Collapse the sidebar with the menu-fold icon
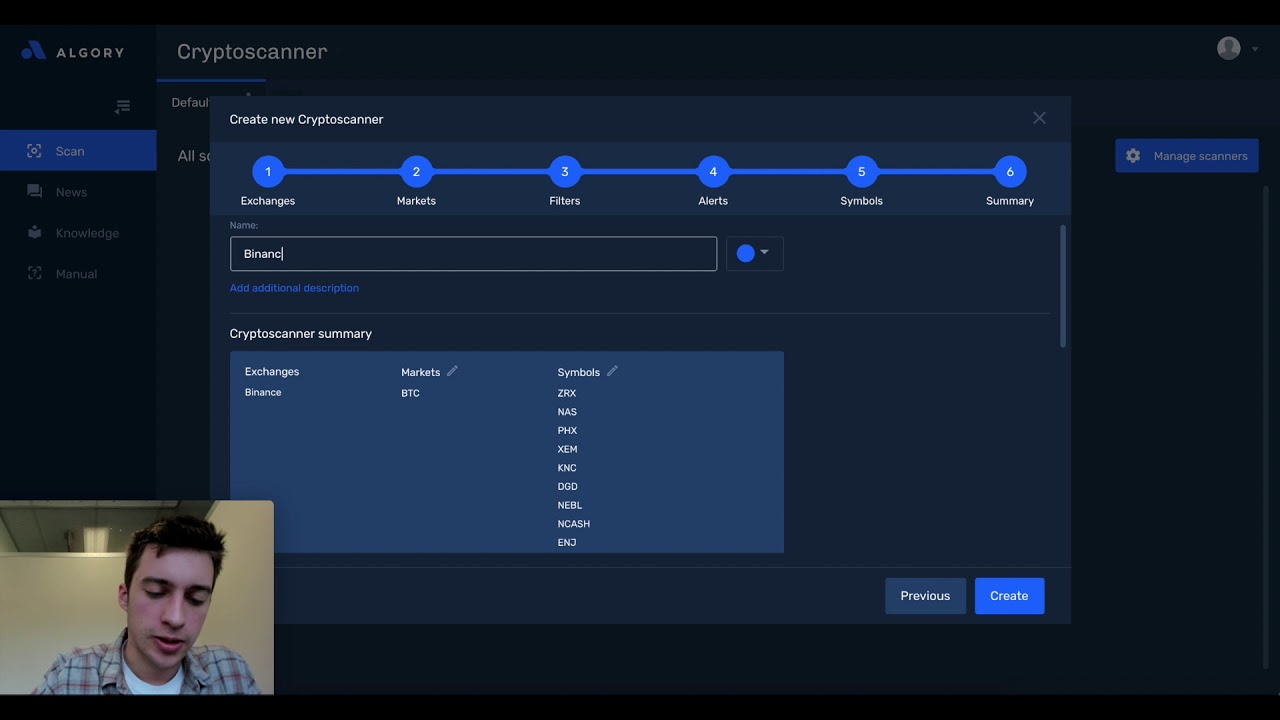This screenshot has width=1280, height=720. [x=122, y=107]
